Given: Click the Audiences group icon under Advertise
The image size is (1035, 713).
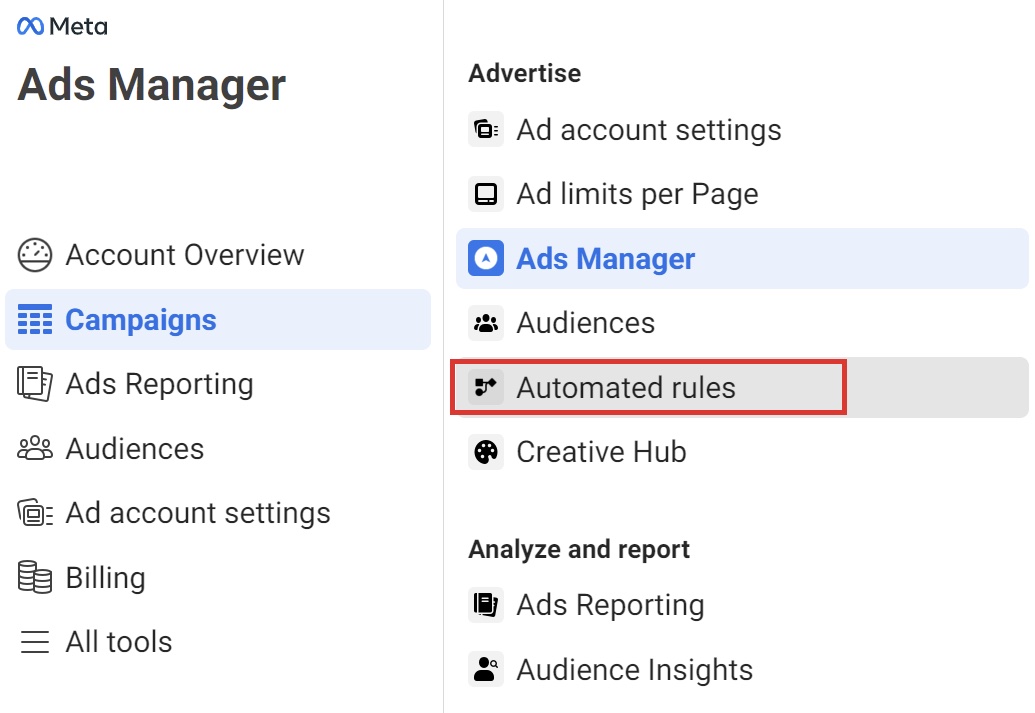Looking at the screenshot, I should click(x=486, y=323).
